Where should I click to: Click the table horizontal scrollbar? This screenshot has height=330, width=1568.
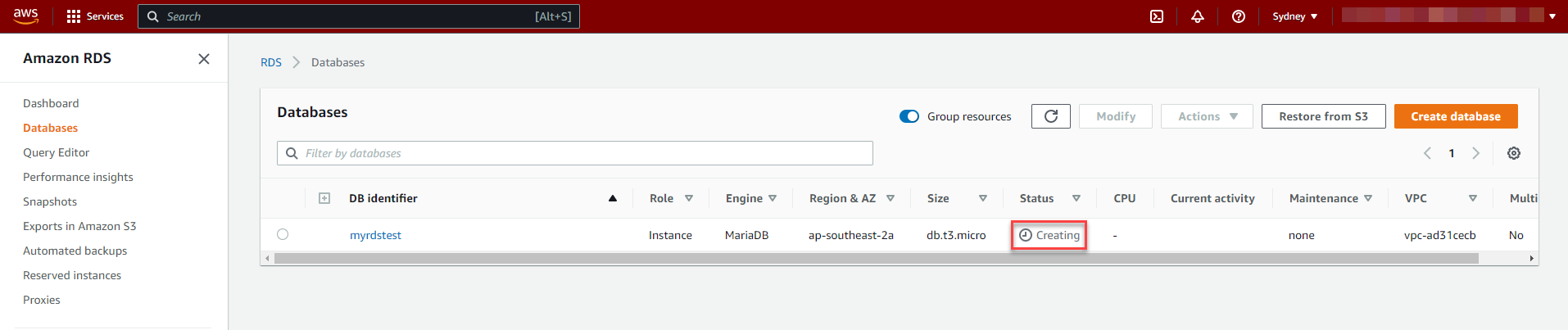point(877,258)
